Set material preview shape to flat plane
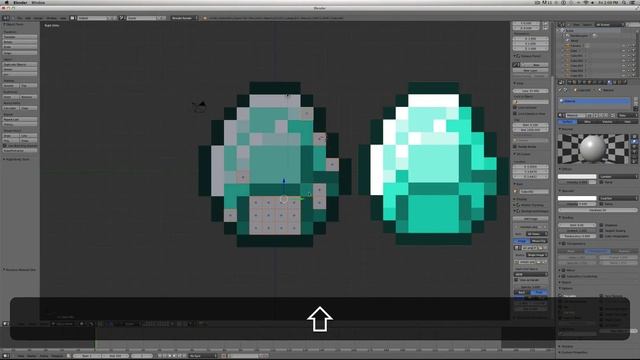The image size is (640, 360). point(634,137)
